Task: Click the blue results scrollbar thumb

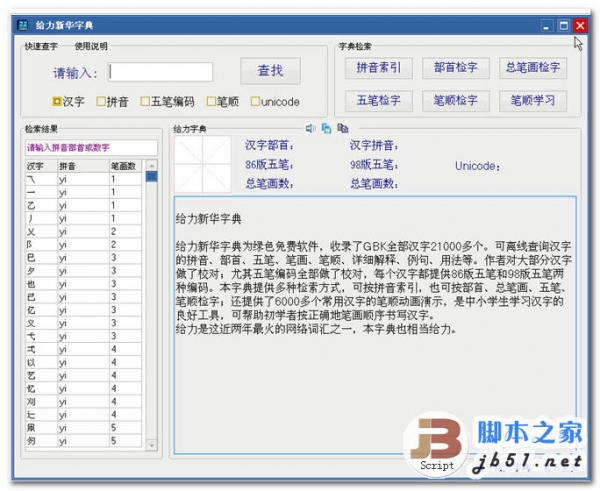Action: [x=152, y=177]
